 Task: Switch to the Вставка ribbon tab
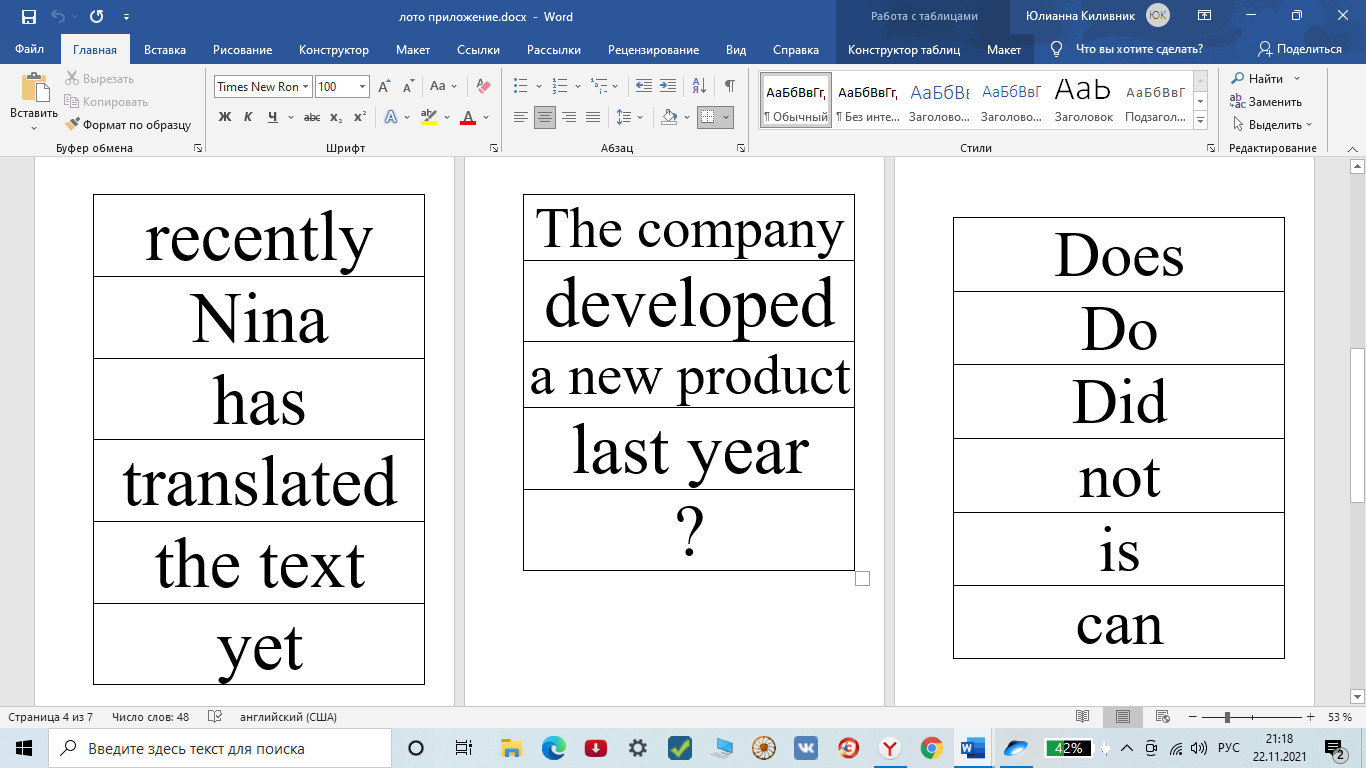click(165, 49)
